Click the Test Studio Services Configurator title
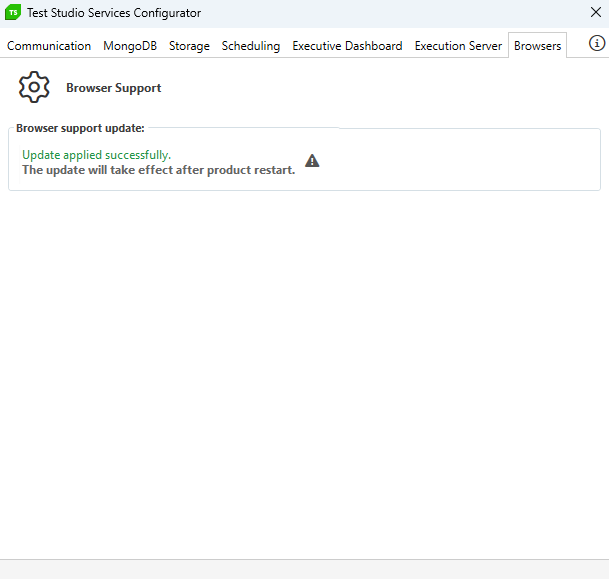The width and height of the screenshot is (609, 579). pos(114,13)
